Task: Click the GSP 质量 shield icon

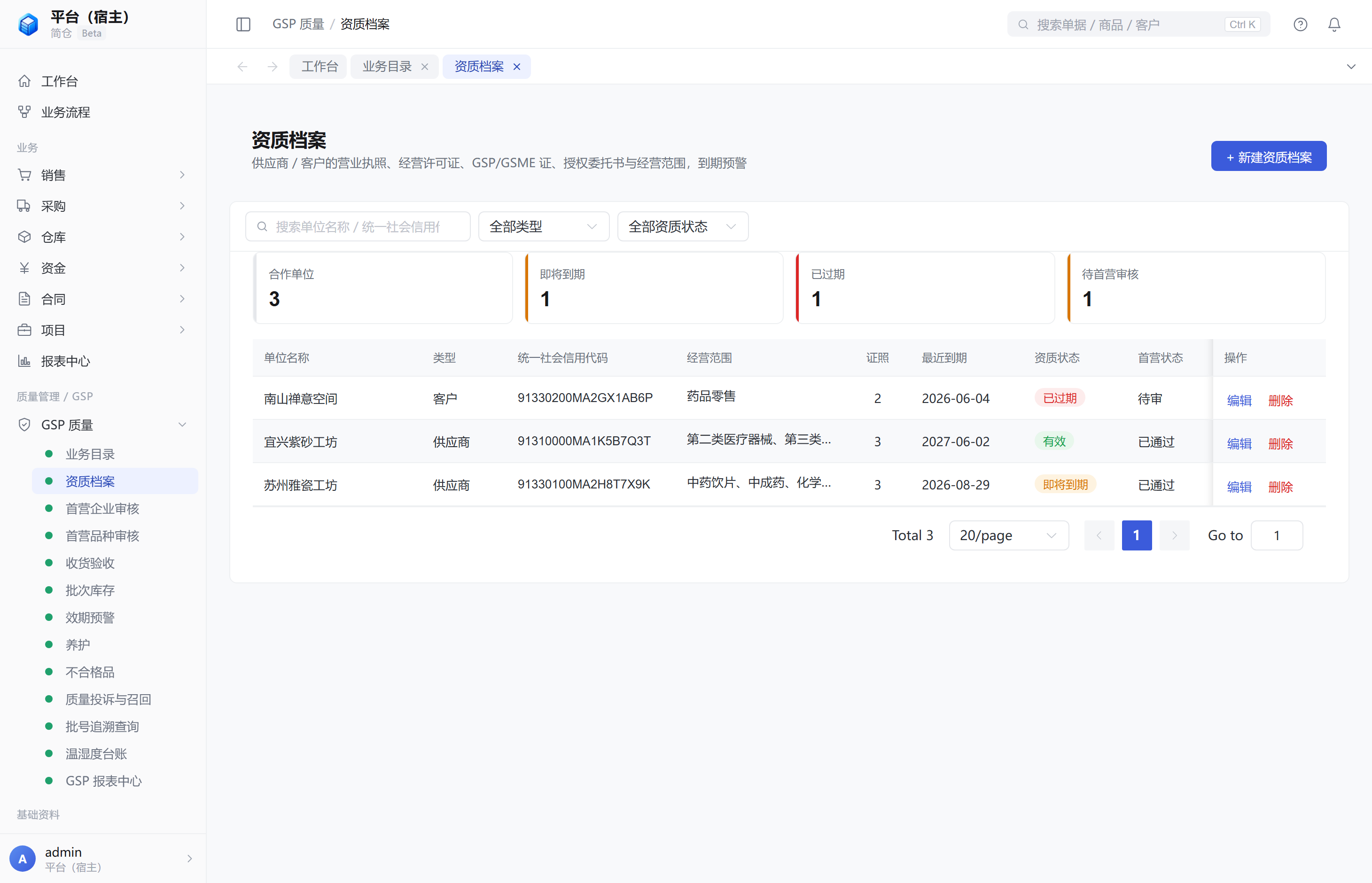Action: (x=24, y=424)
